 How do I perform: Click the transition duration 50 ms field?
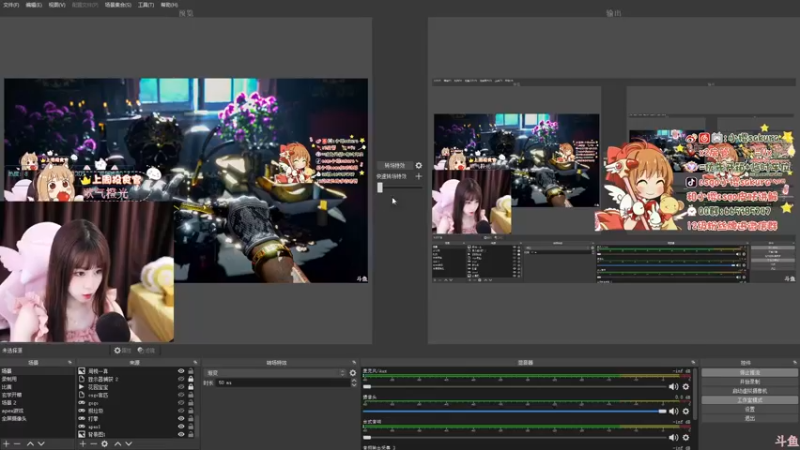coord(282,383)
